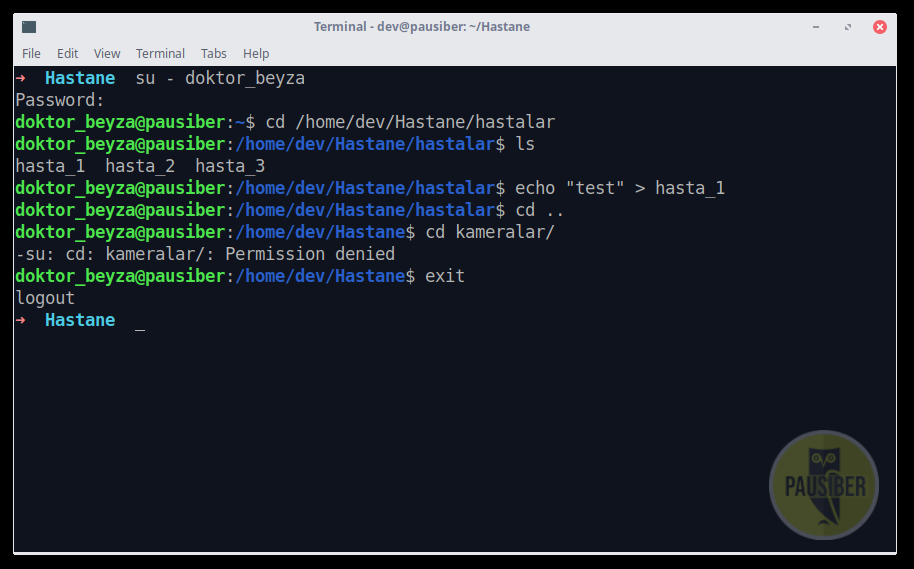Click the cd kameralar/ command text

coord(490,232)
